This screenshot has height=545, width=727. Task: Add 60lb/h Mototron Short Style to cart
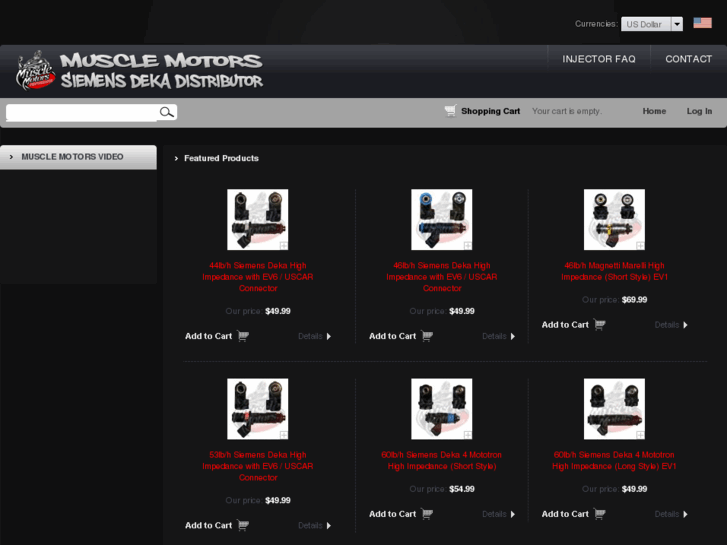(392, 514)
